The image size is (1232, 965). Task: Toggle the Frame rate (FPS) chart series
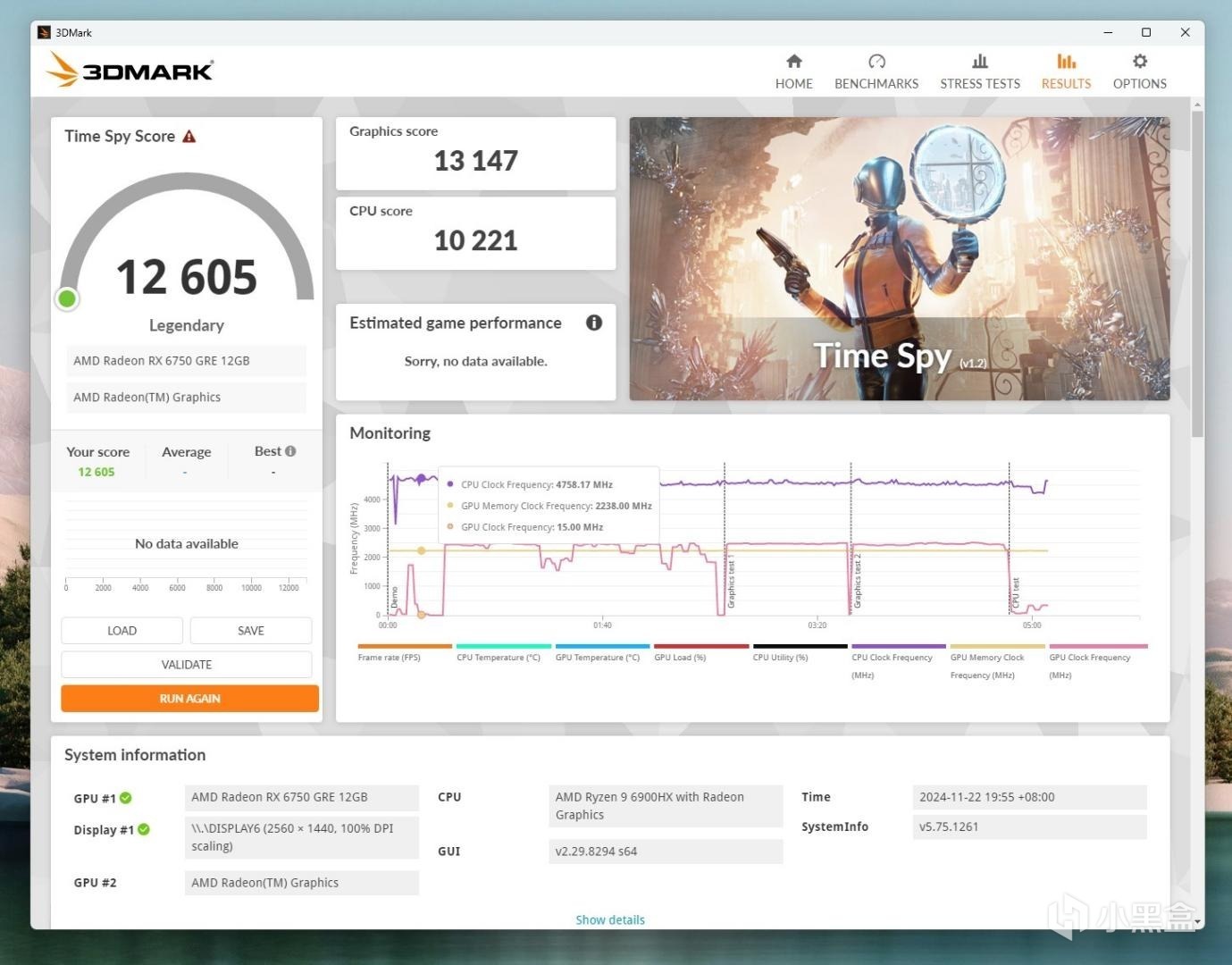coord(405,653)
